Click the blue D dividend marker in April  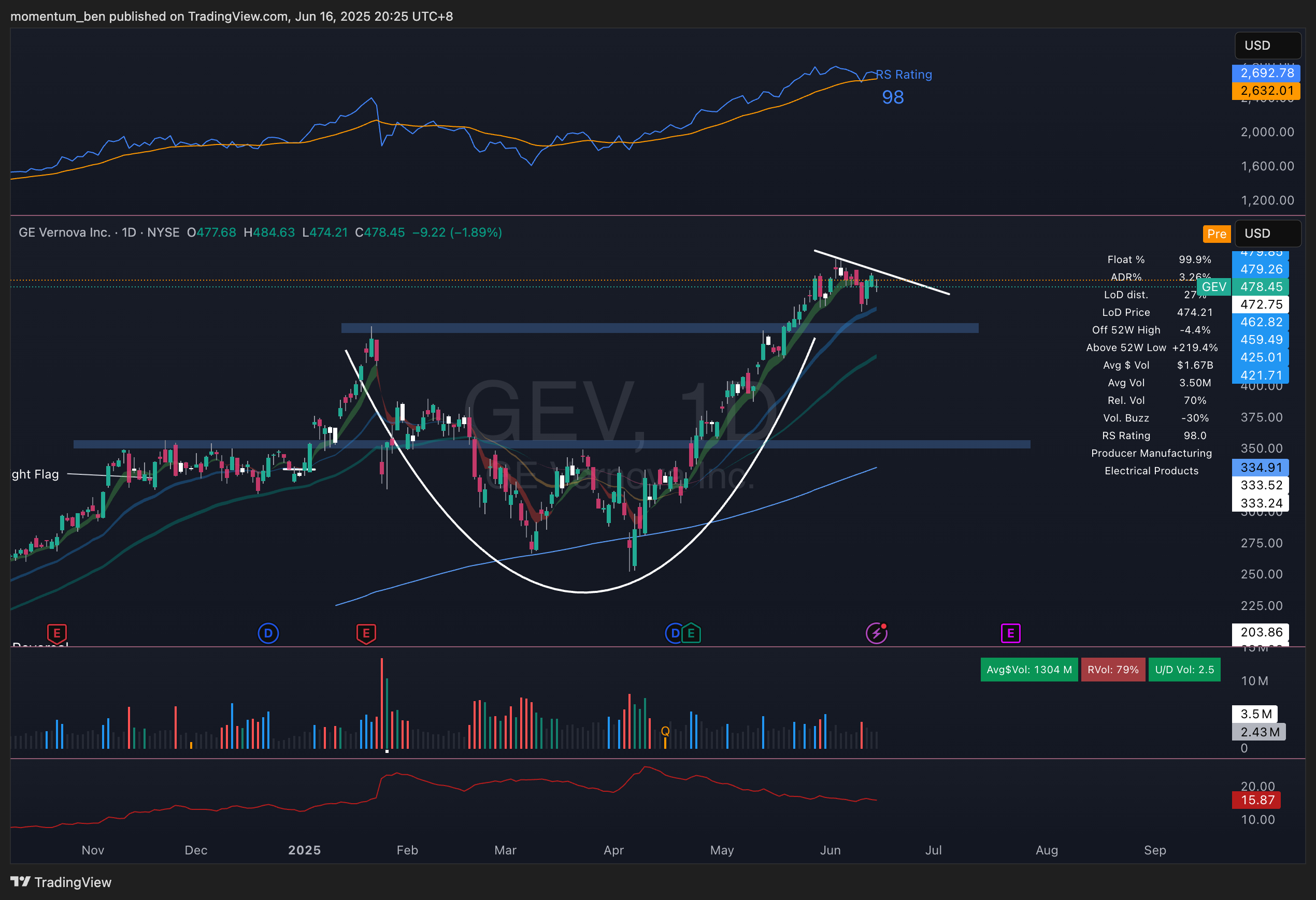coord(674,633)
